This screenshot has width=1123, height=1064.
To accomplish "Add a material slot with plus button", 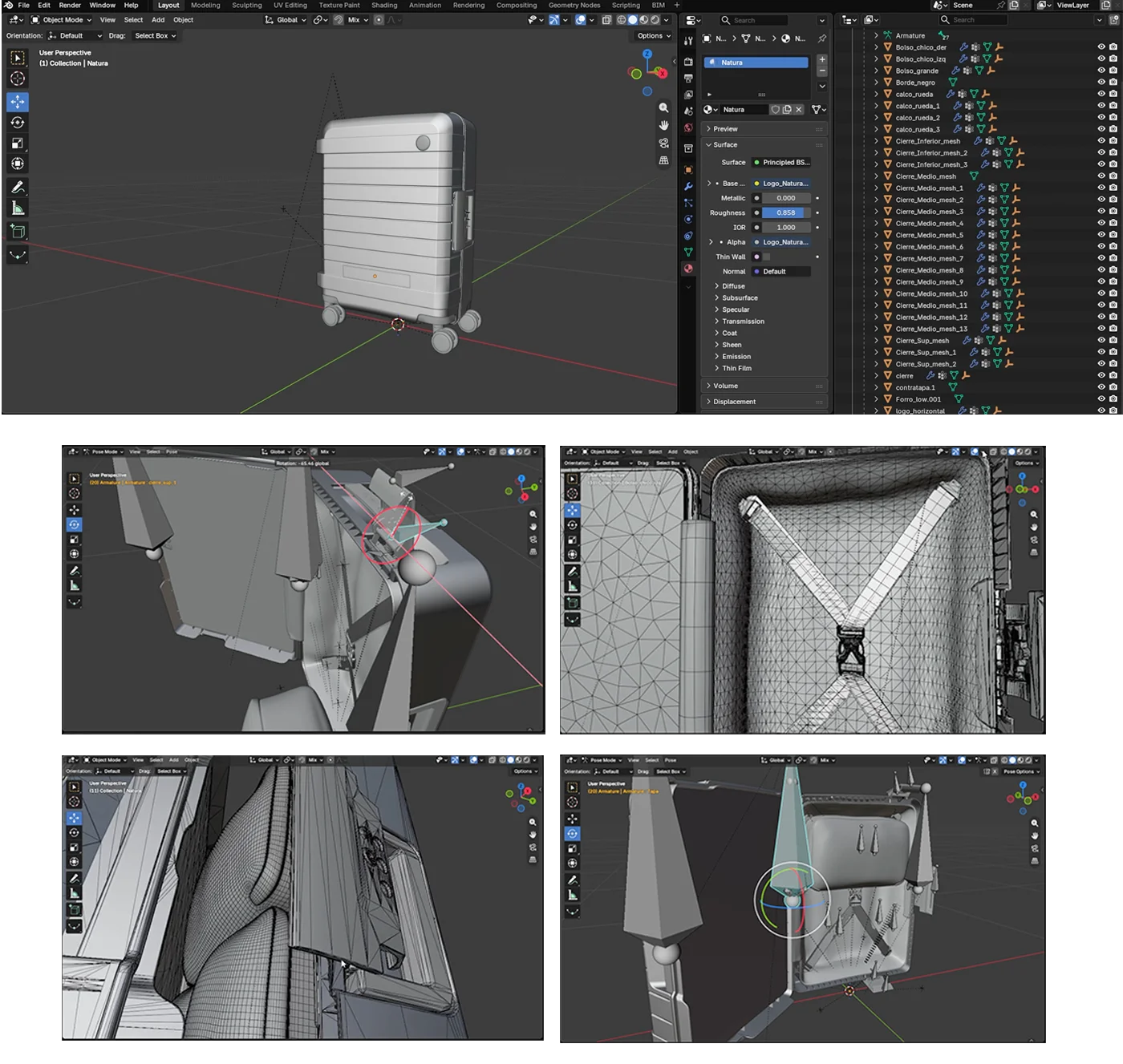I will (822, 60).
